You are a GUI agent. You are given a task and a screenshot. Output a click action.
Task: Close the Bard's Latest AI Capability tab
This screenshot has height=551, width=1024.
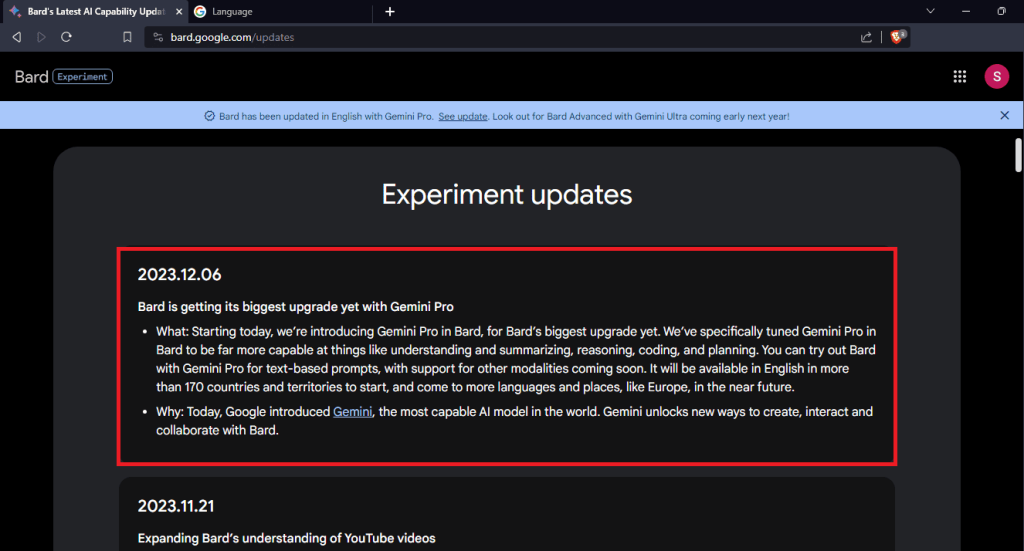tap(179, 12)
